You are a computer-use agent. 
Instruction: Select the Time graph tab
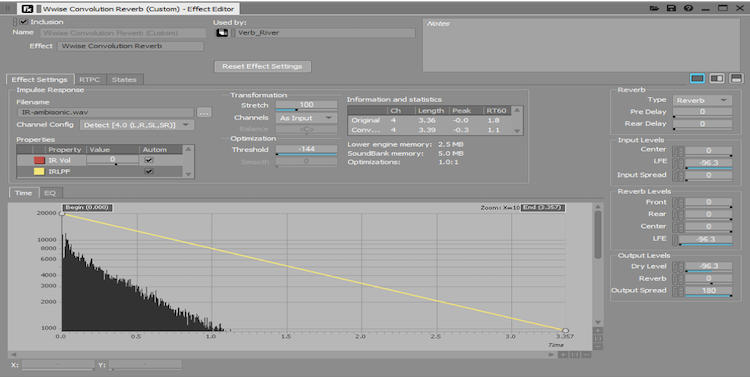23,193
